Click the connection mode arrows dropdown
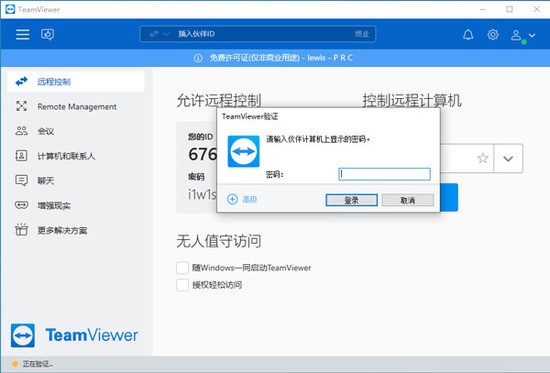Viewport: 550px width, 373px height. tap(159, 34)
